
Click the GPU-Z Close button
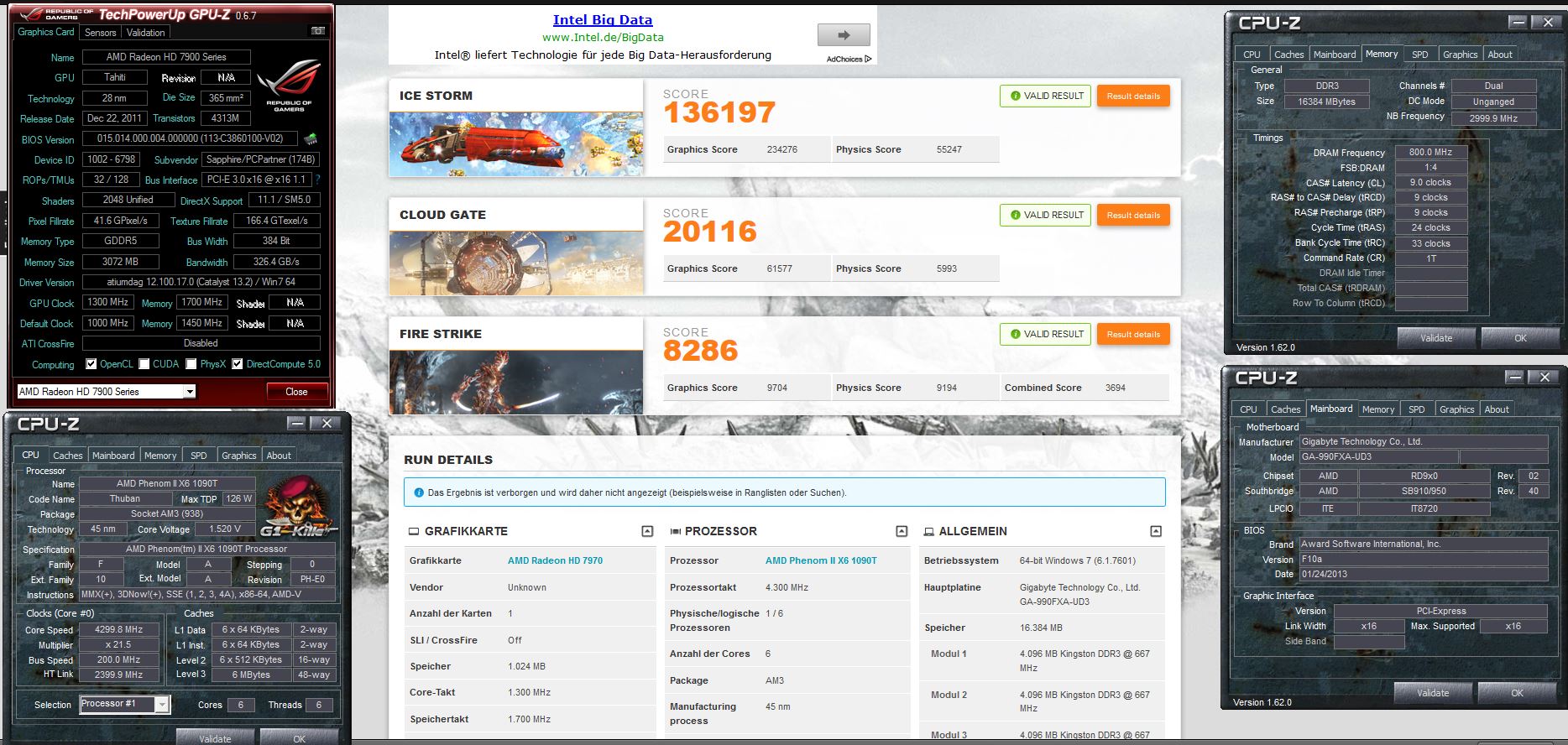(296, 392)
